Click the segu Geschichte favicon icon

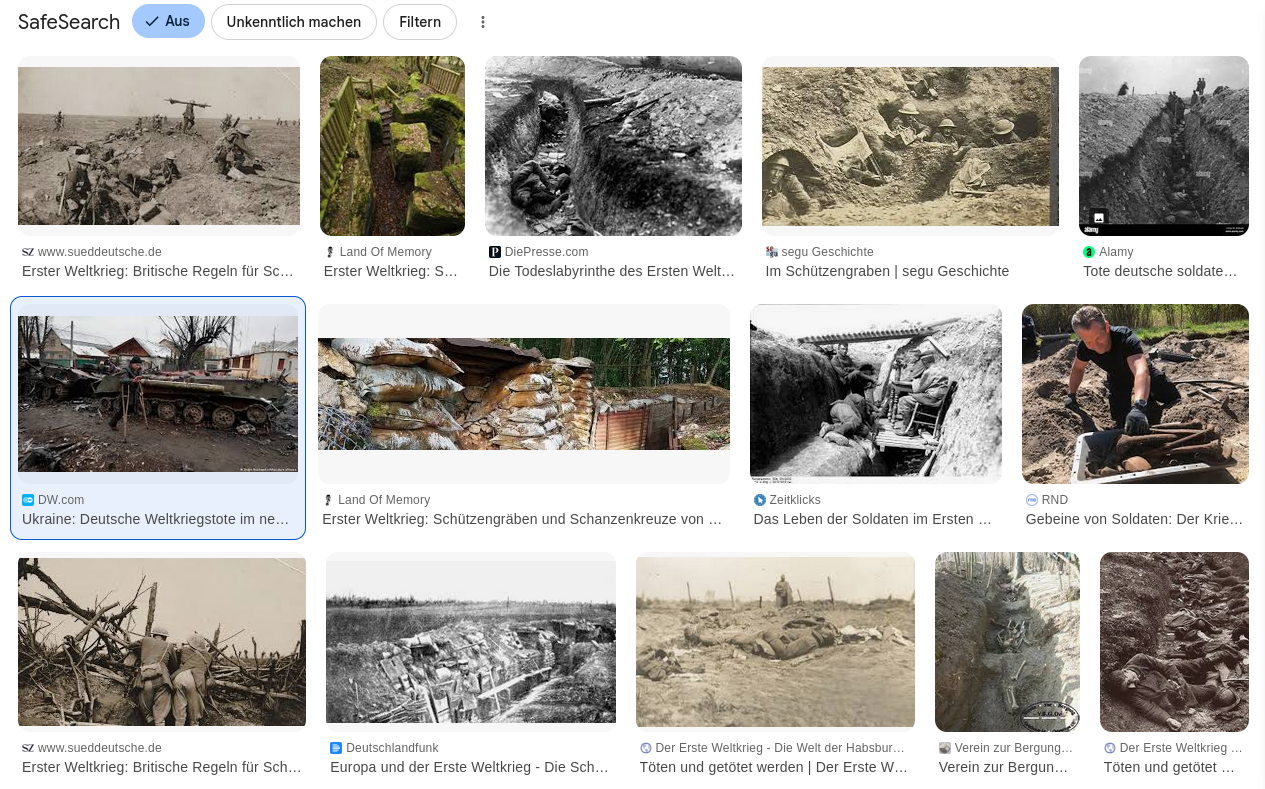(771, 252)
